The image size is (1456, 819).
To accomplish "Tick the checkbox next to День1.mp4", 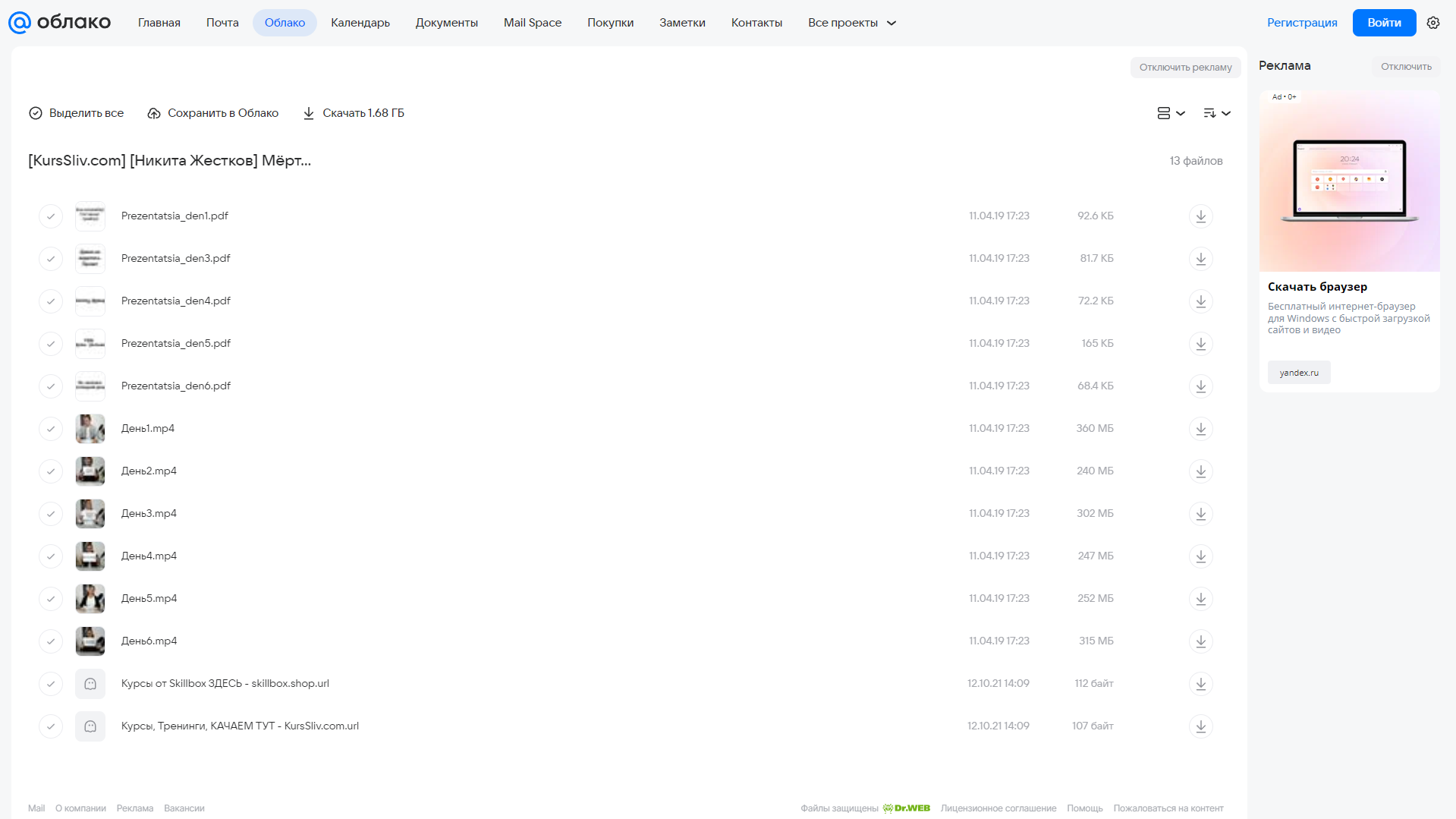I will 51,429.
